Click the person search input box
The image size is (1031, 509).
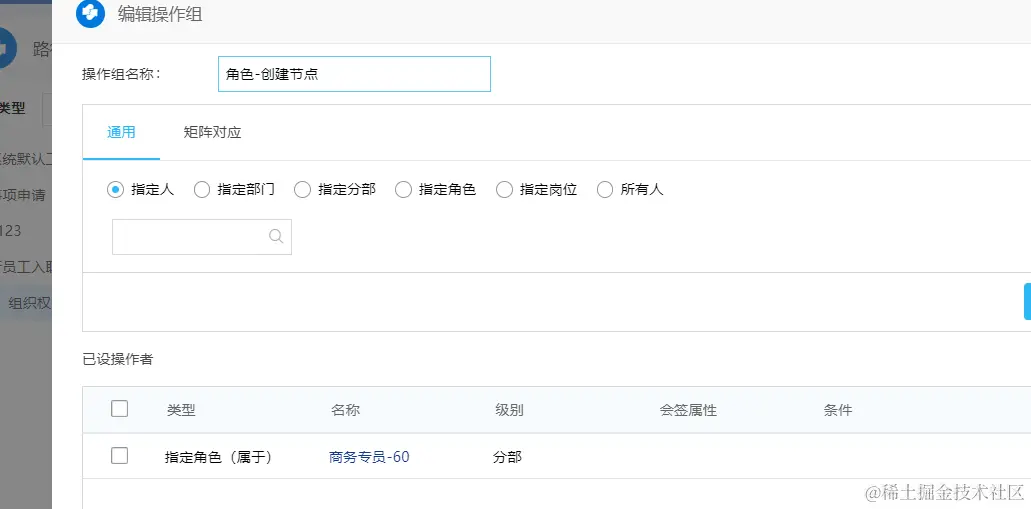pos(202,237)
